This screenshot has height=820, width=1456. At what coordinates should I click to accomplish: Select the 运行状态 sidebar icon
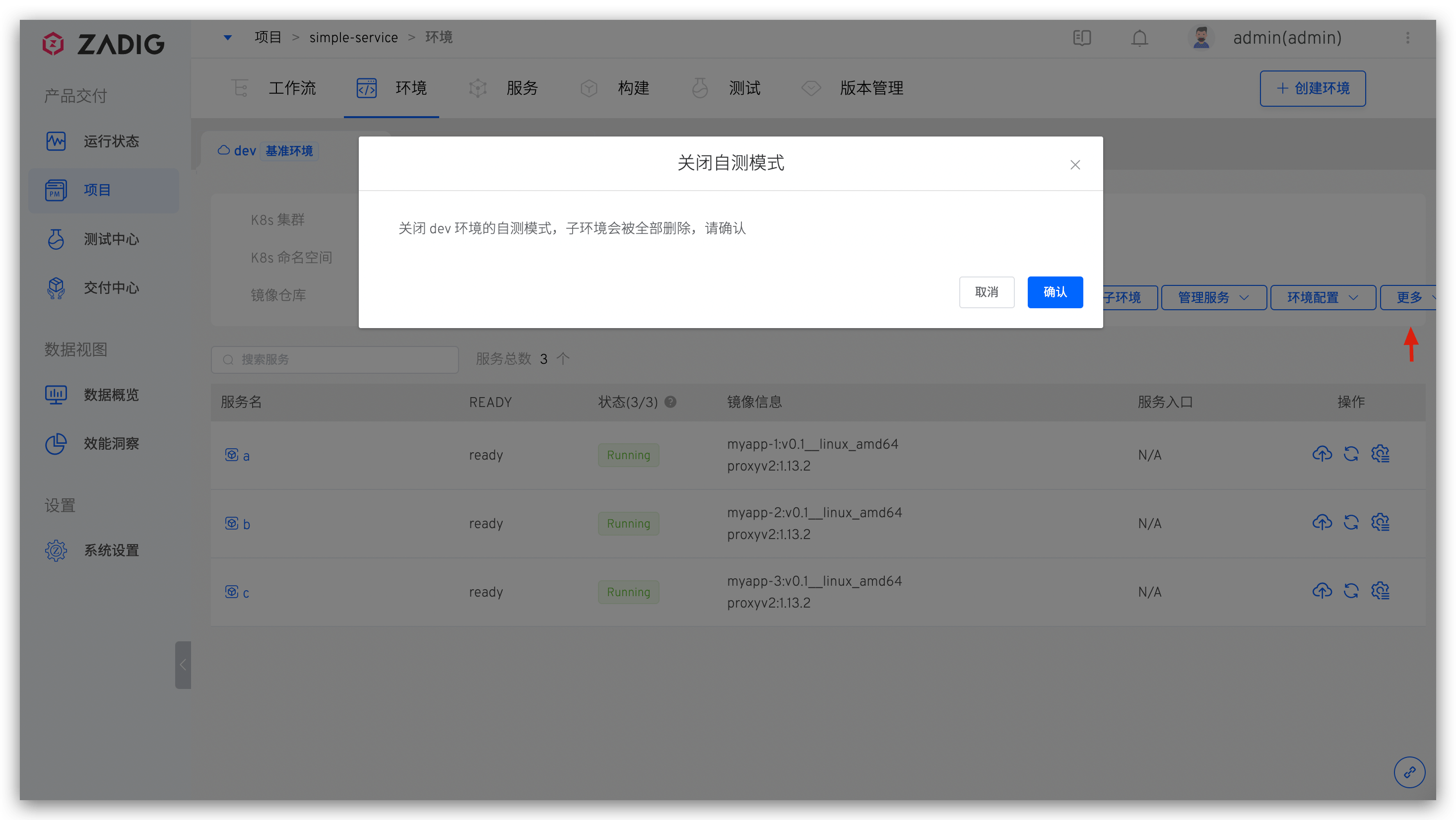[56, 141]
